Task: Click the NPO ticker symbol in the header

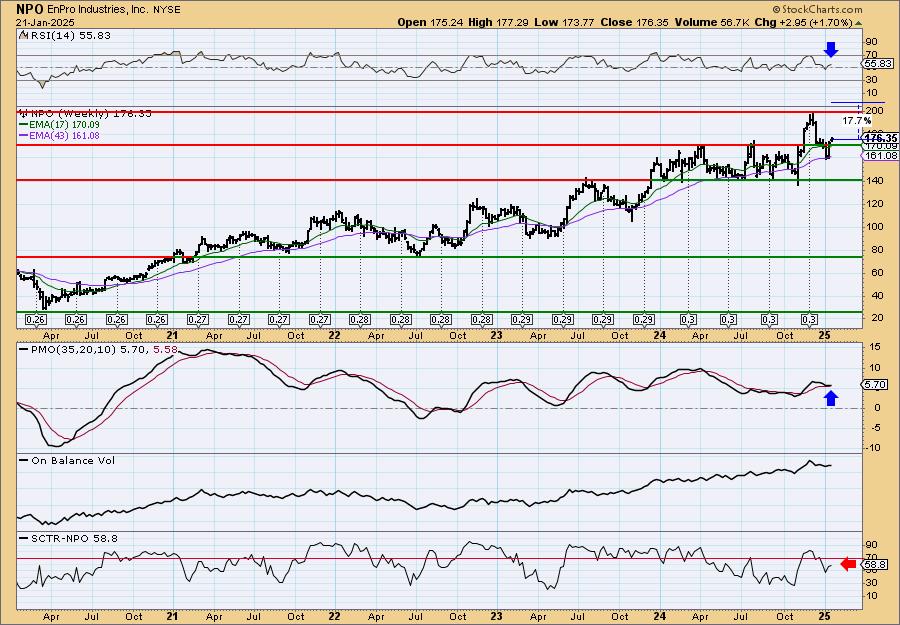Action: (30, 9)
